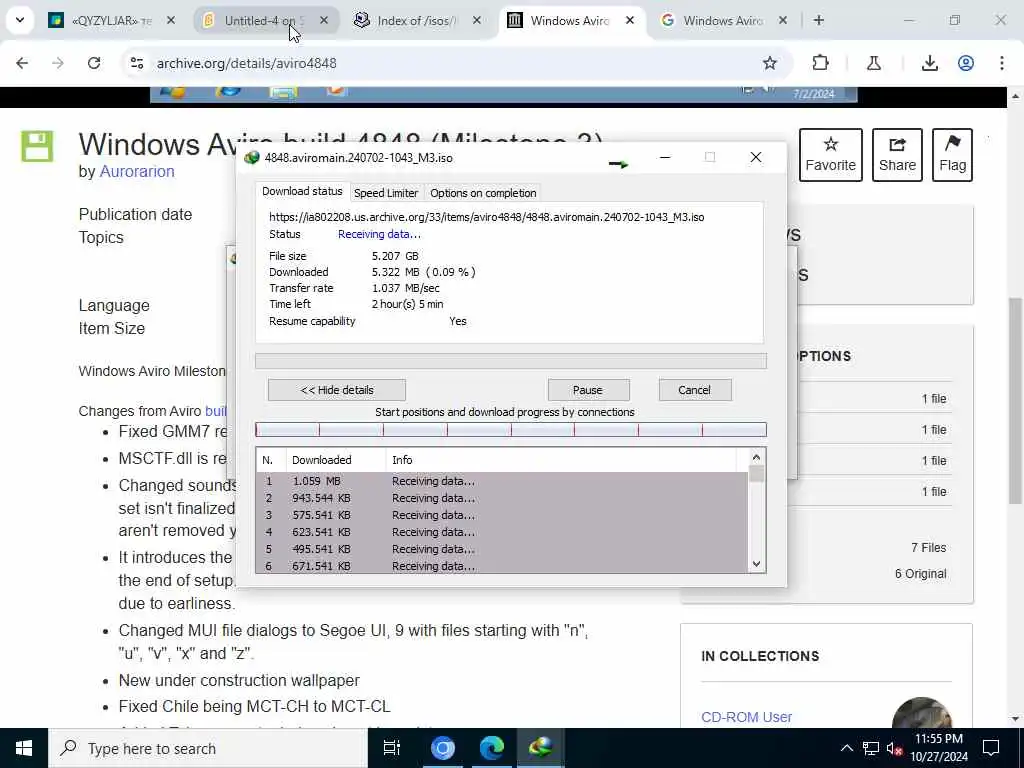
Task: Select connection row 1 with 1.059 MB
Action: (x=502, y=481)
